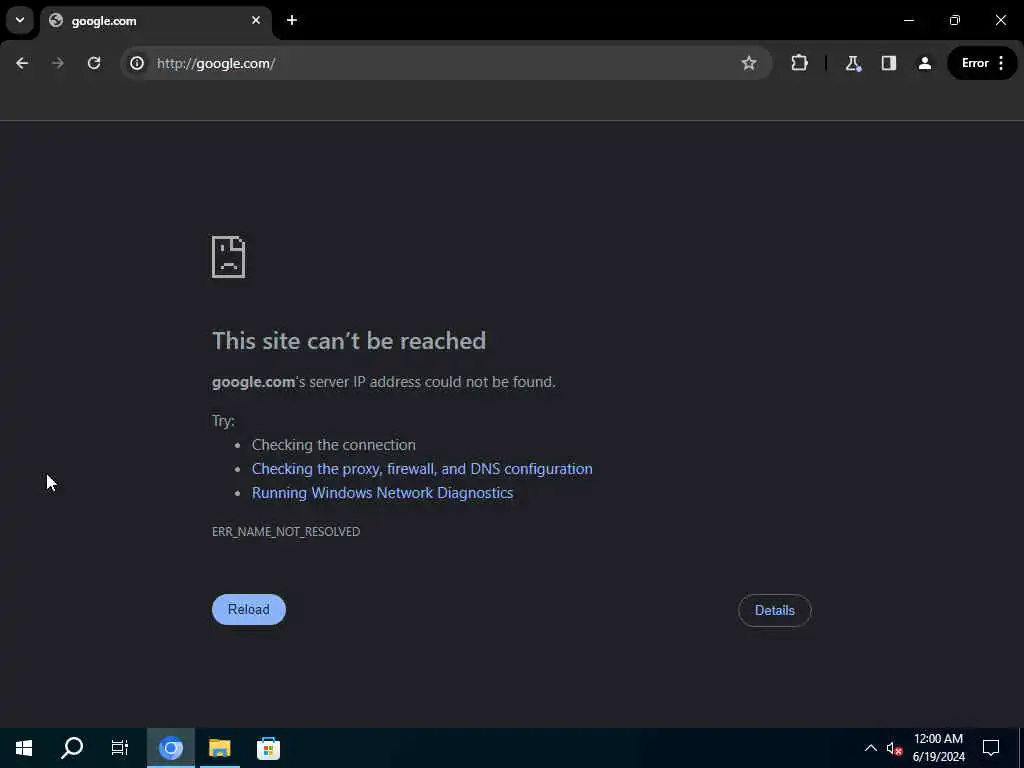The image size is (1024, 768).
Task: Open the Chrome menu showing Error
Action: tap(982, 63)
